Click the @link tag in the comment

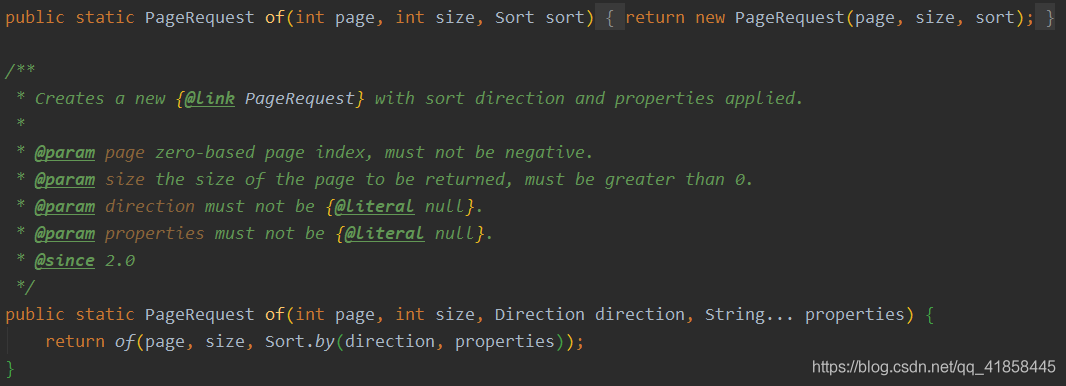pyautogui.click(x=209, y=99)
